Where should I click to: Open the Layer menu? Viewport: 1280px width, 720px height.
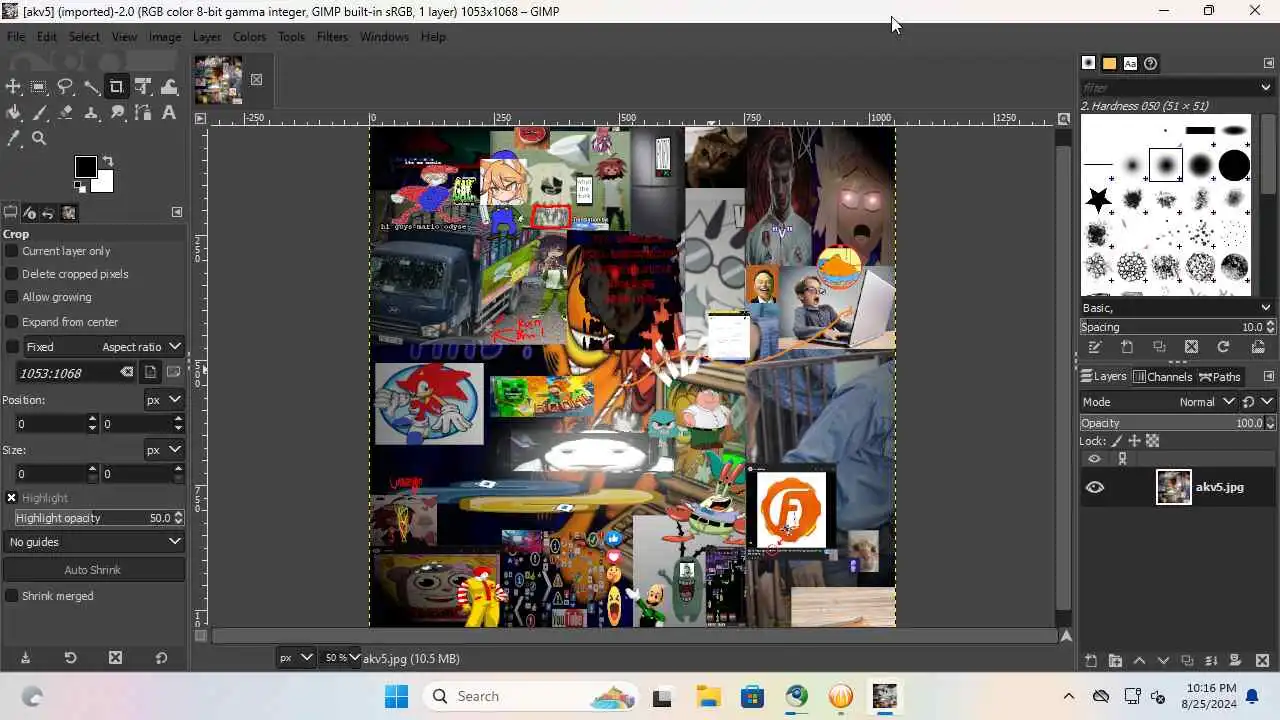207,37
